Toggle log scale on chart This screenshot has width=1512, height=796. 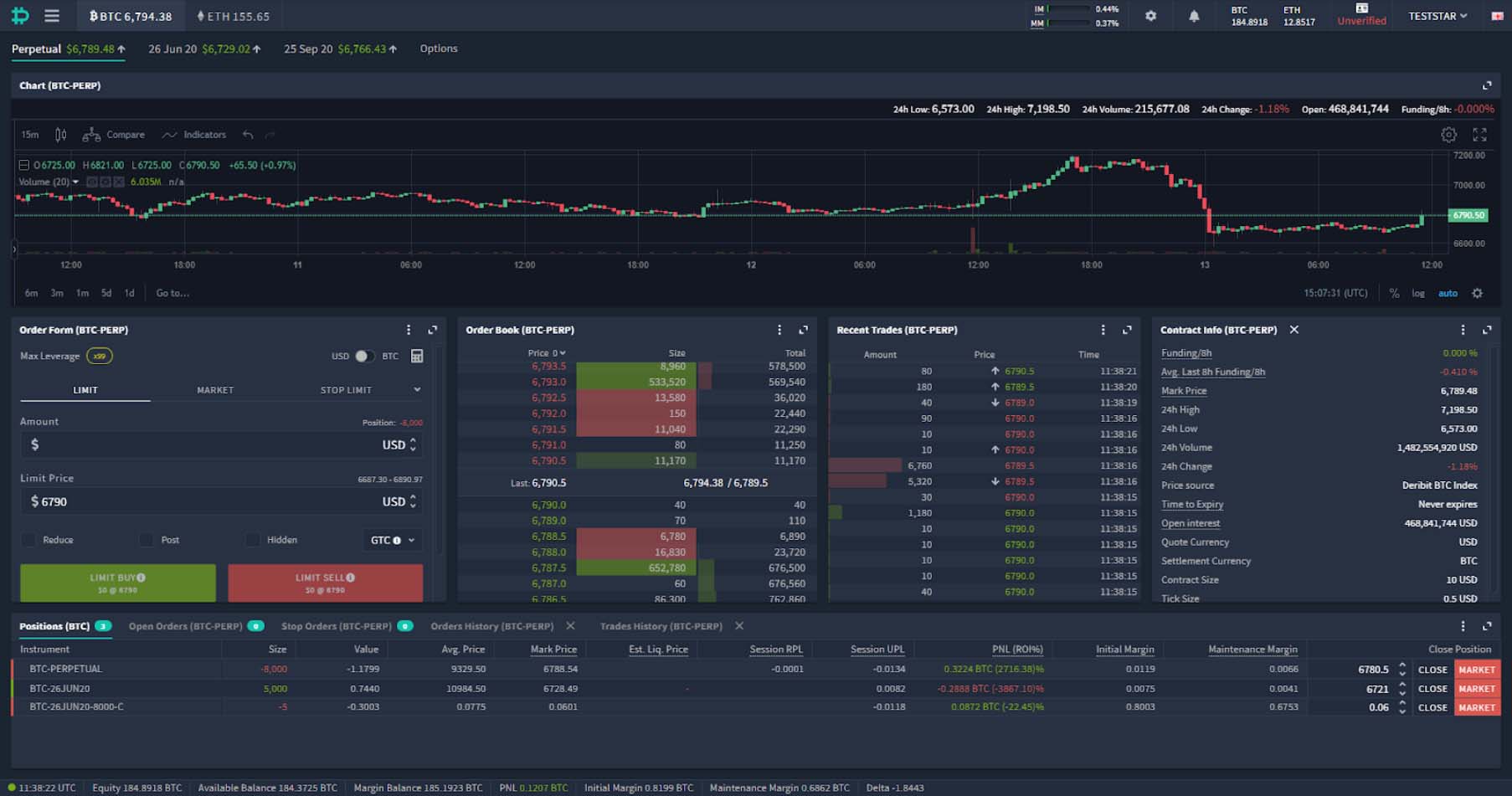(x=1418, y=293)
